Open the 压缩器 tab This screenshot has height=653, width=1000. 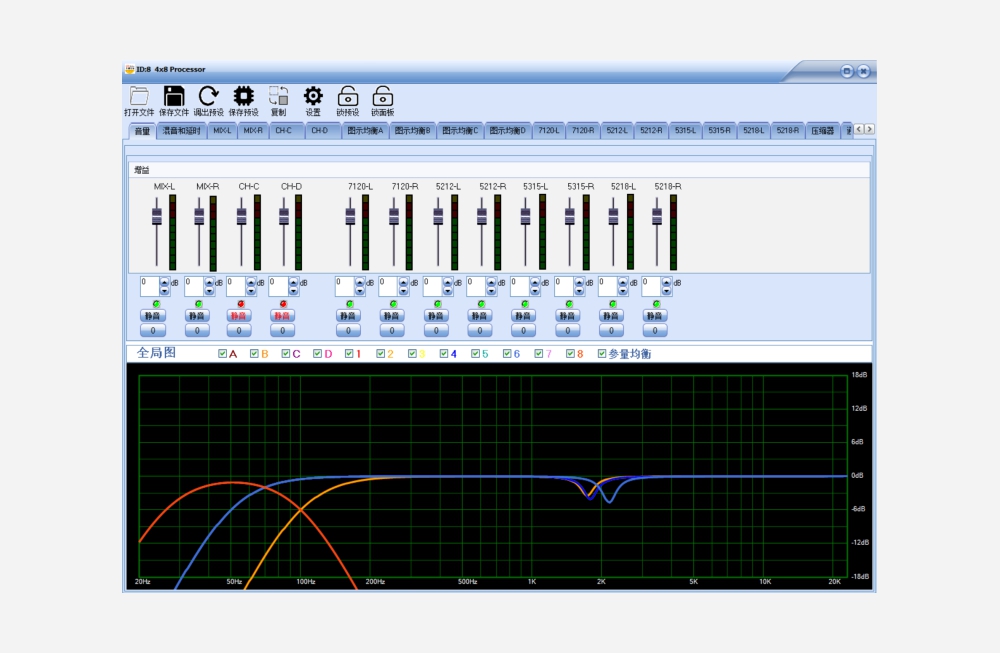(x=822, y=131)
